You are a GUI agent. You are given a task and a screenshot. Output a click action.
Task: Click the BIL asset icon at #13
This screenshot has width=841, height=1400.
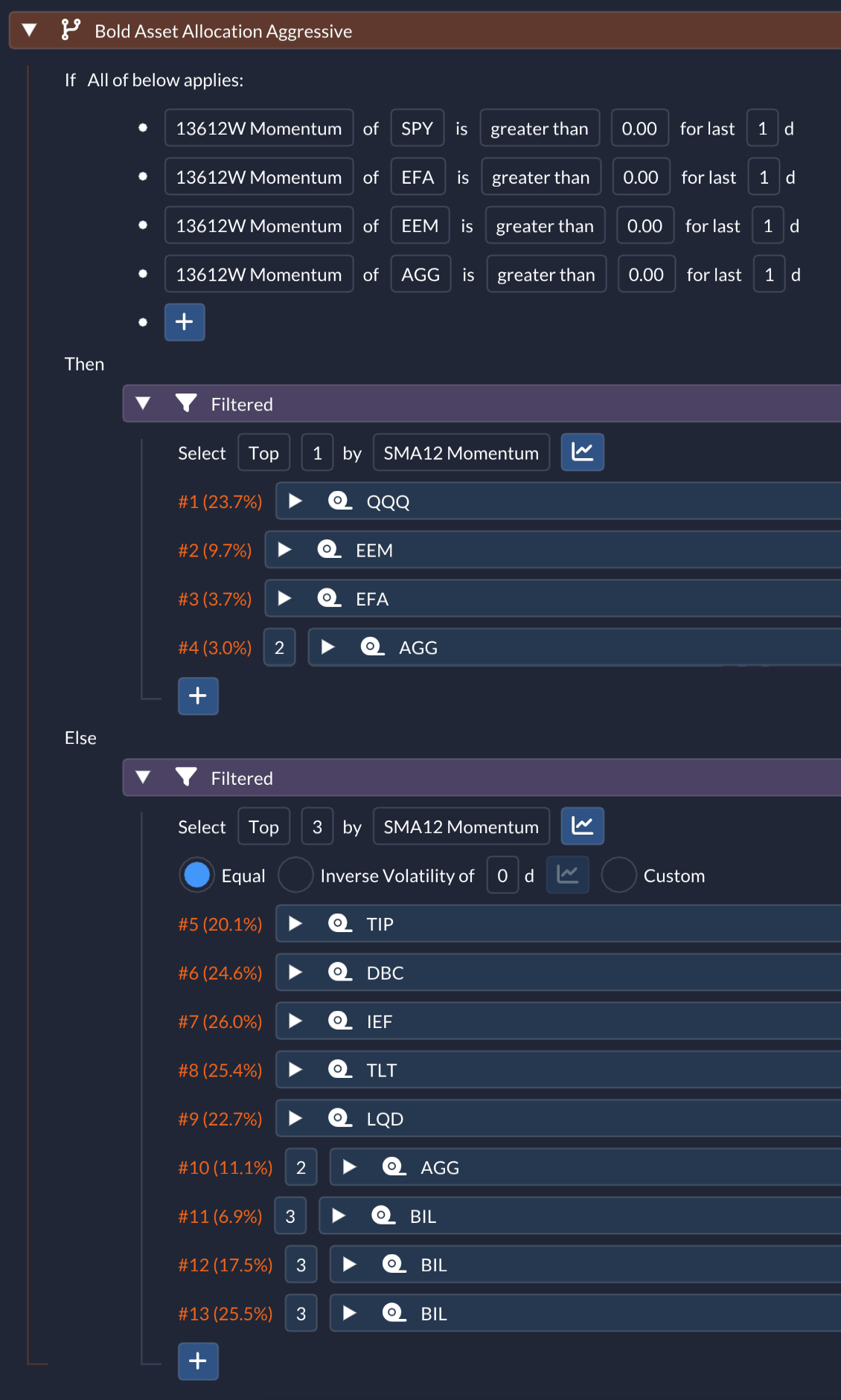click(x=394, y=1312)
